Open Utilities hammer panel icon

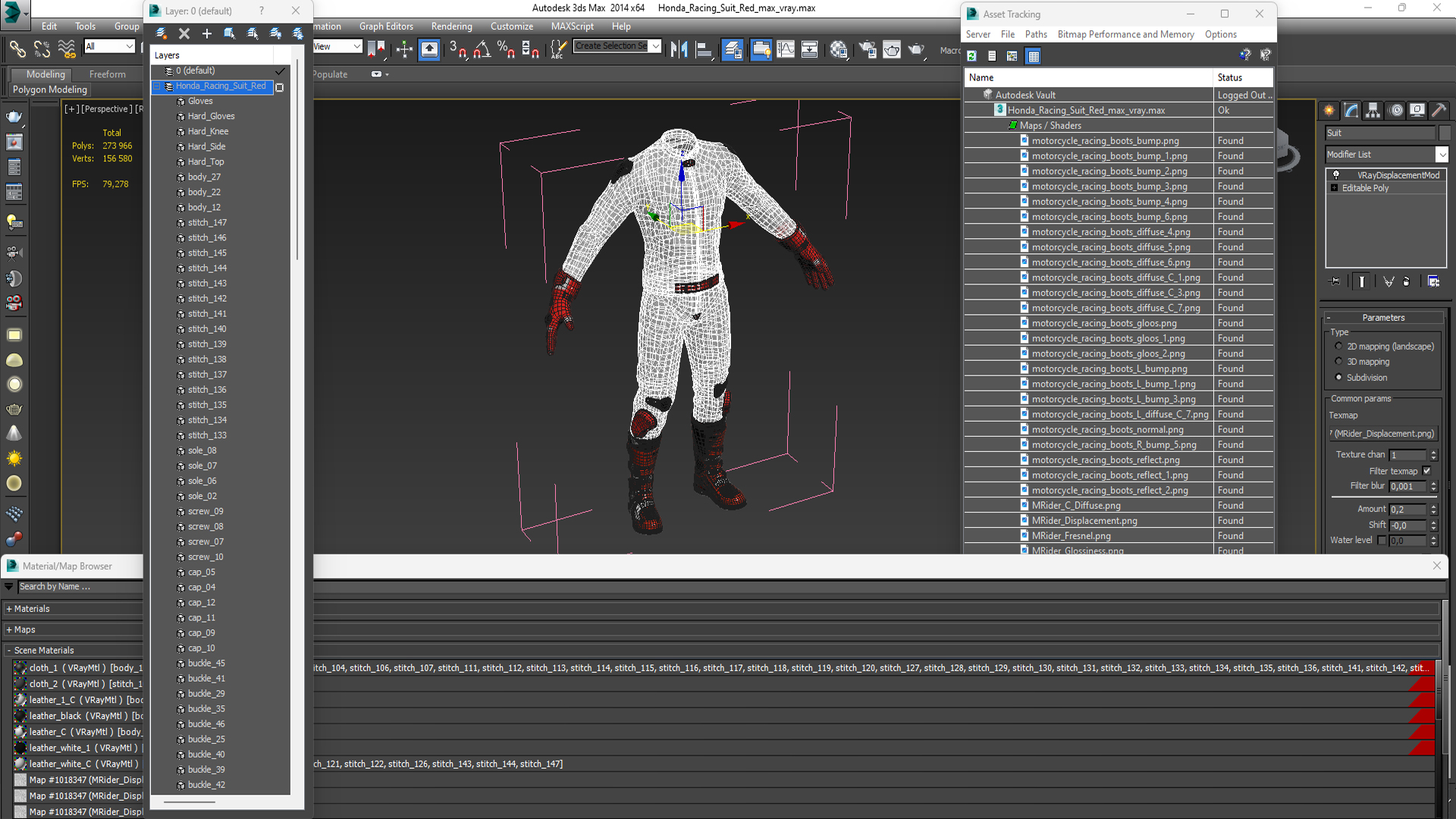(x=1439, y=110)
